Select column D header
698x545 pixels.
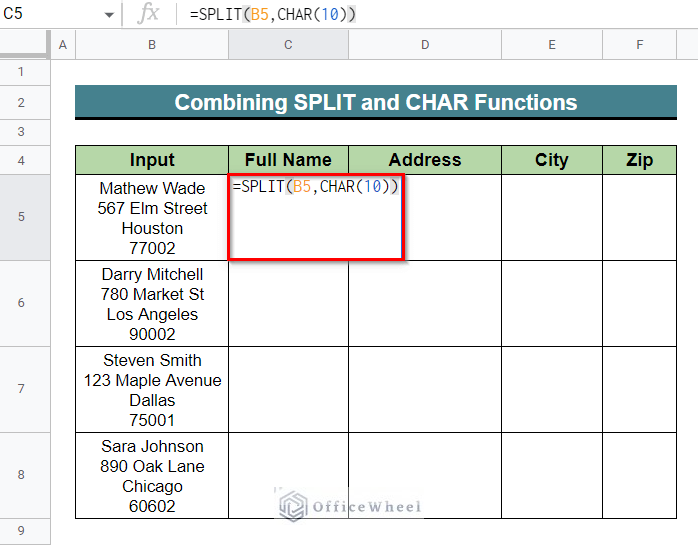pos(425,45)
